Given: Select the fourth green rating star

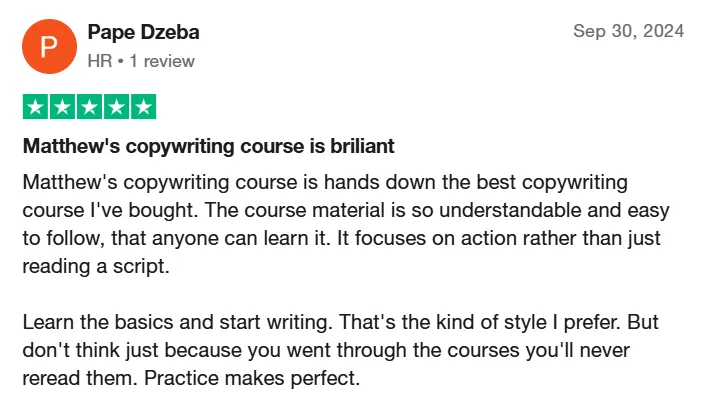Looking at the screenshot, I should [x=117, y=107].
